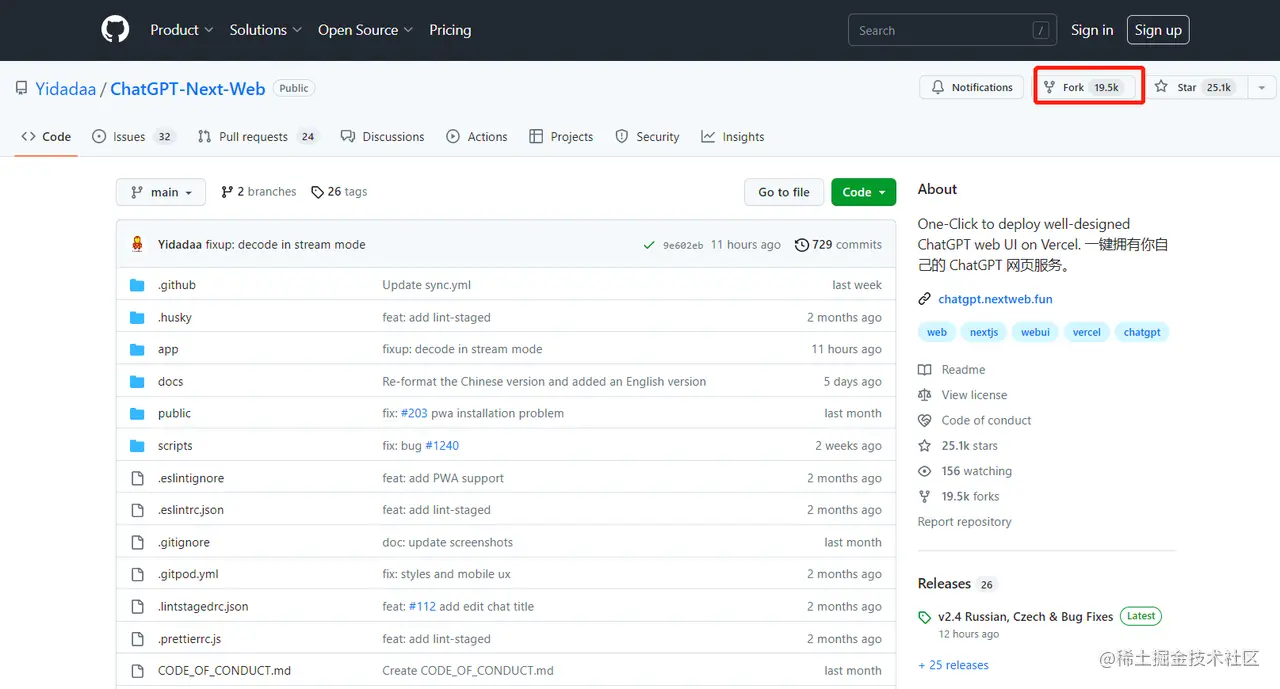Focus the Search input field

[x=952, y=30]
